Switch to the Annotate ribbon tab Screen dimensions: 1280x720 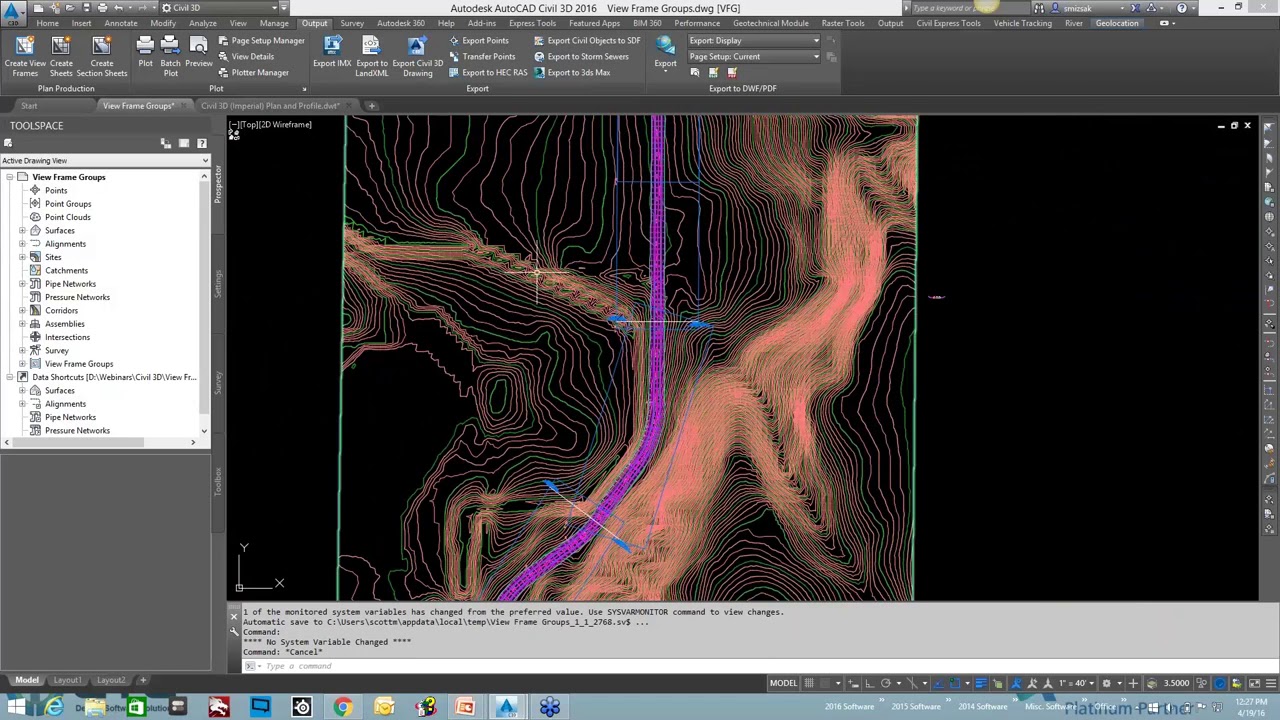(121, 23)
